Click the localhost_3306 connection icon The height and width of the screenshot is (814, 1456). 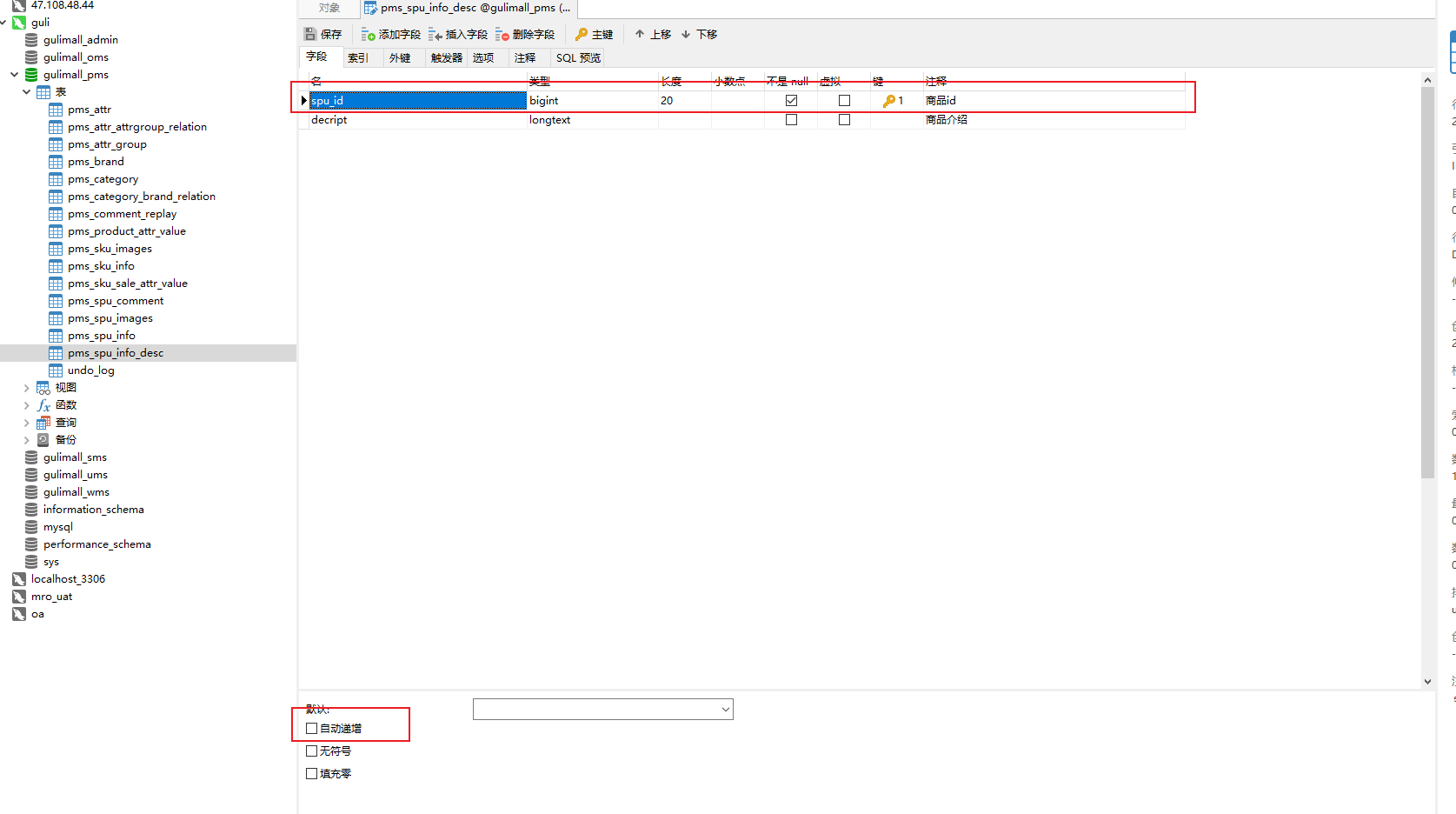19,579
